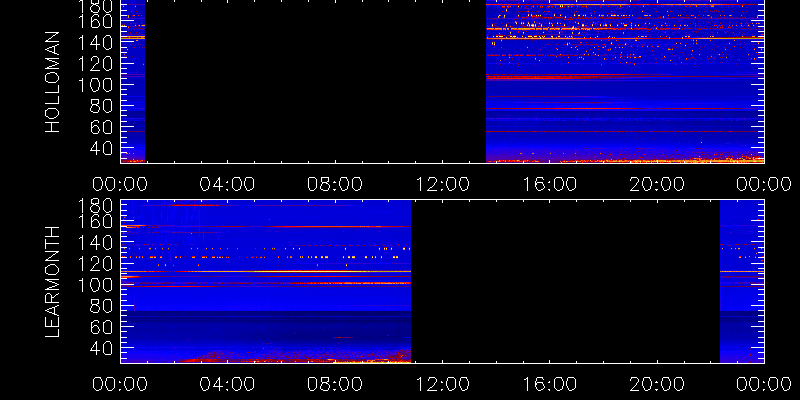The width and height of the screenshot is (800, 400).
Task: Click 16:00 time label under Holloman plot
Action: coord(549,184)
